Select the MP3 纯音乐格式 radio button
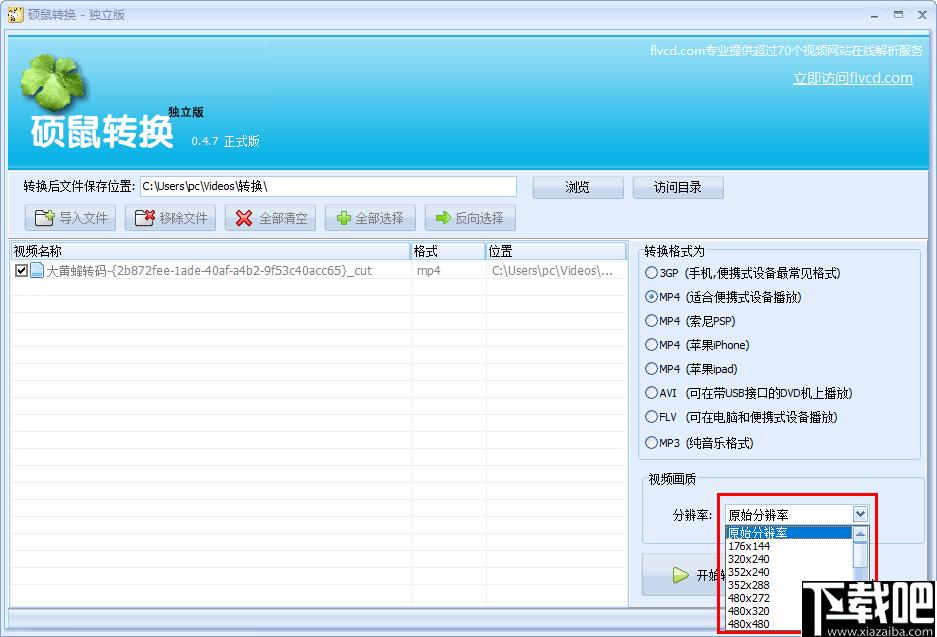The height and width of the screenshot is (637, 937). pos(651,443)
